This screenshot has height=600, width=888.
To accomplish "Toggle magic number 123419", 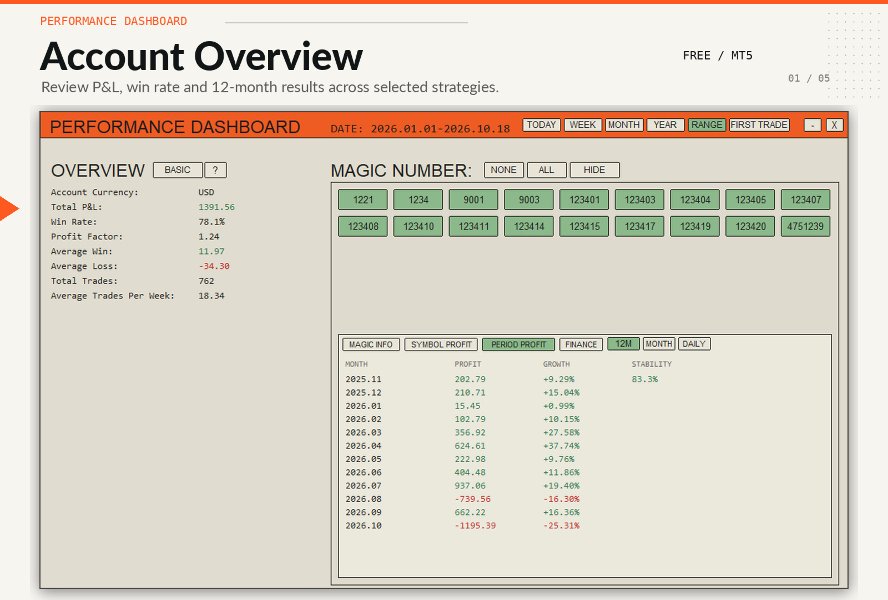I will click(695, 226).
